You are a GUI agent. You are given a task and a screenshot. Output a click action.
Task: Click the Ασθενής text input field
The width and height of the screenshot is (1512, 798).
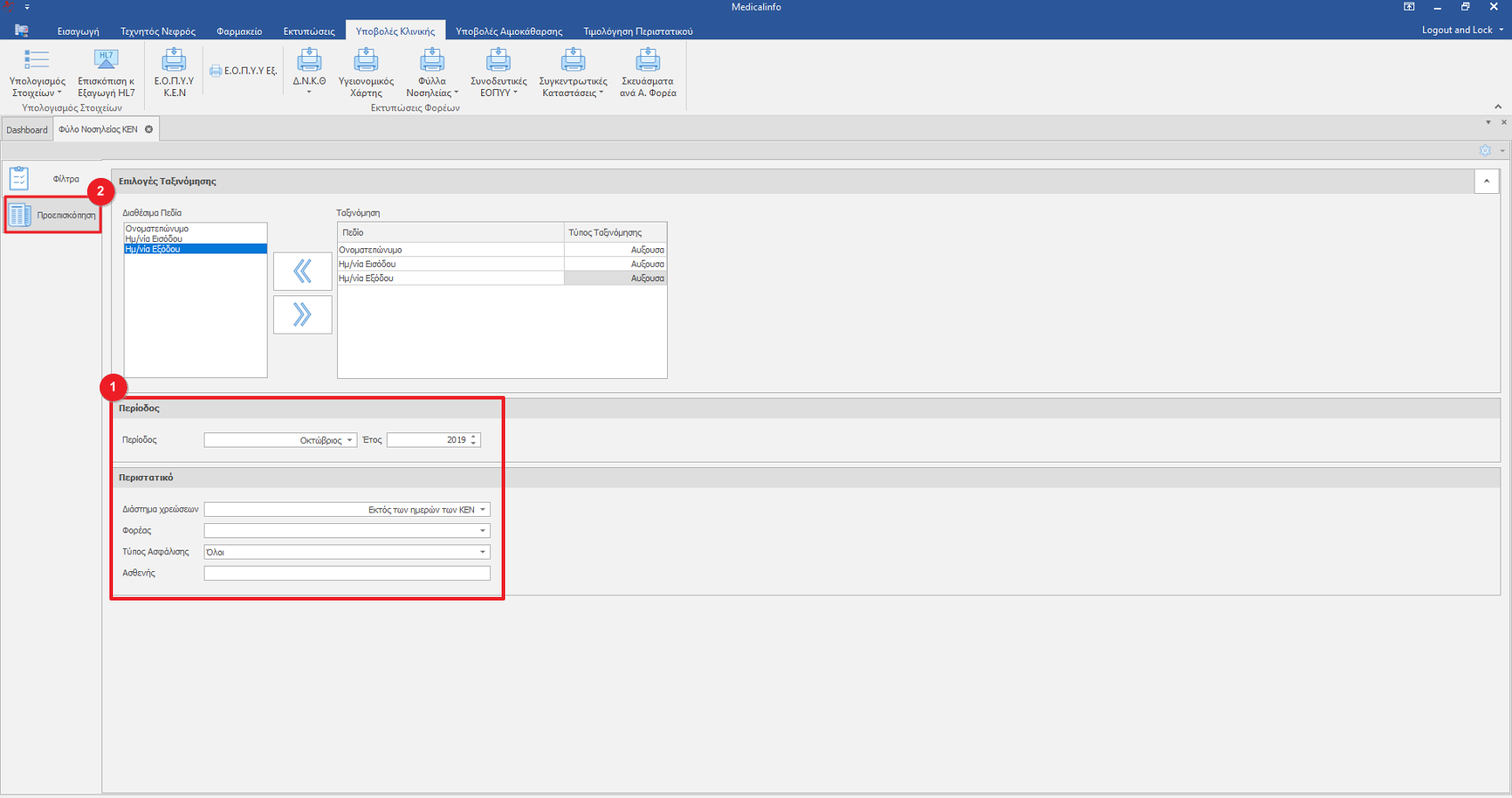click(347, 574)
